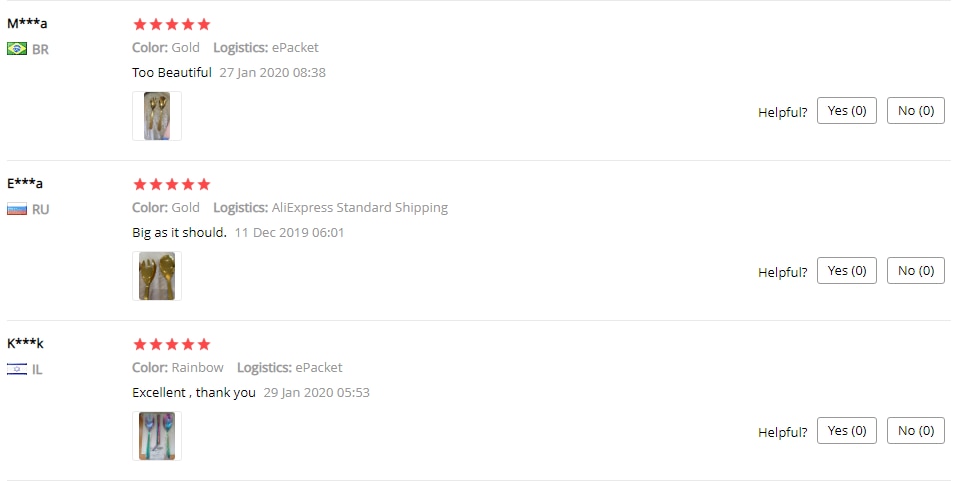
Task: Open M***a's gold utensils review photo
Action: pyautogui.click(x=157, y=116)
